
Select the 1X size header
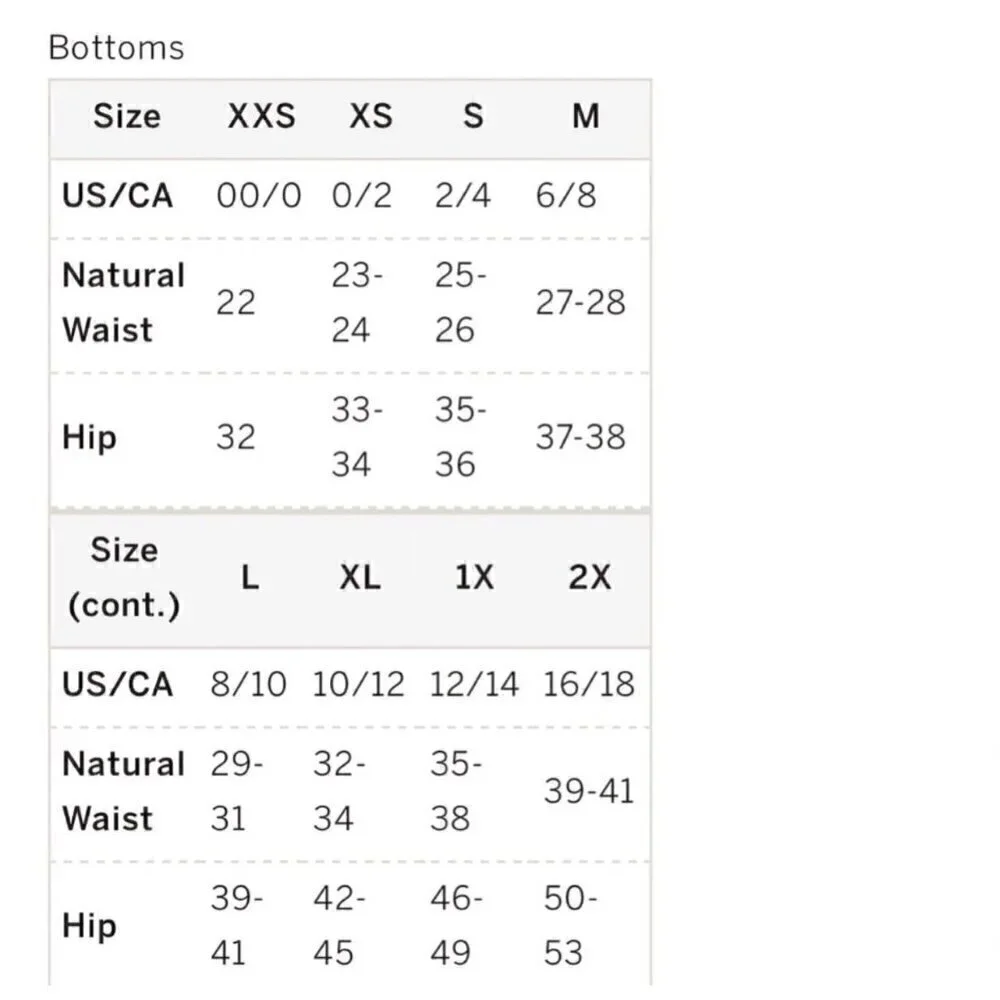click(x=474, y=578)
